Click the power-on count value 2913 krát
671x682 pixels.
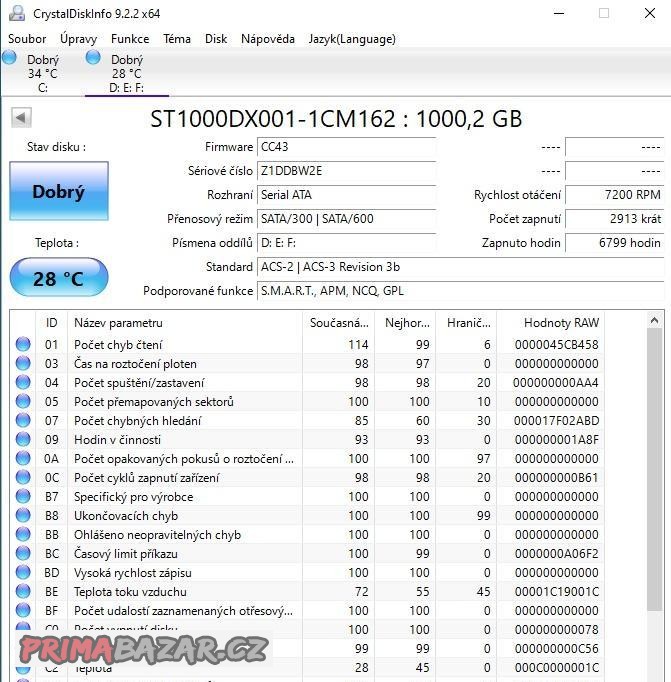coord(614,219)
